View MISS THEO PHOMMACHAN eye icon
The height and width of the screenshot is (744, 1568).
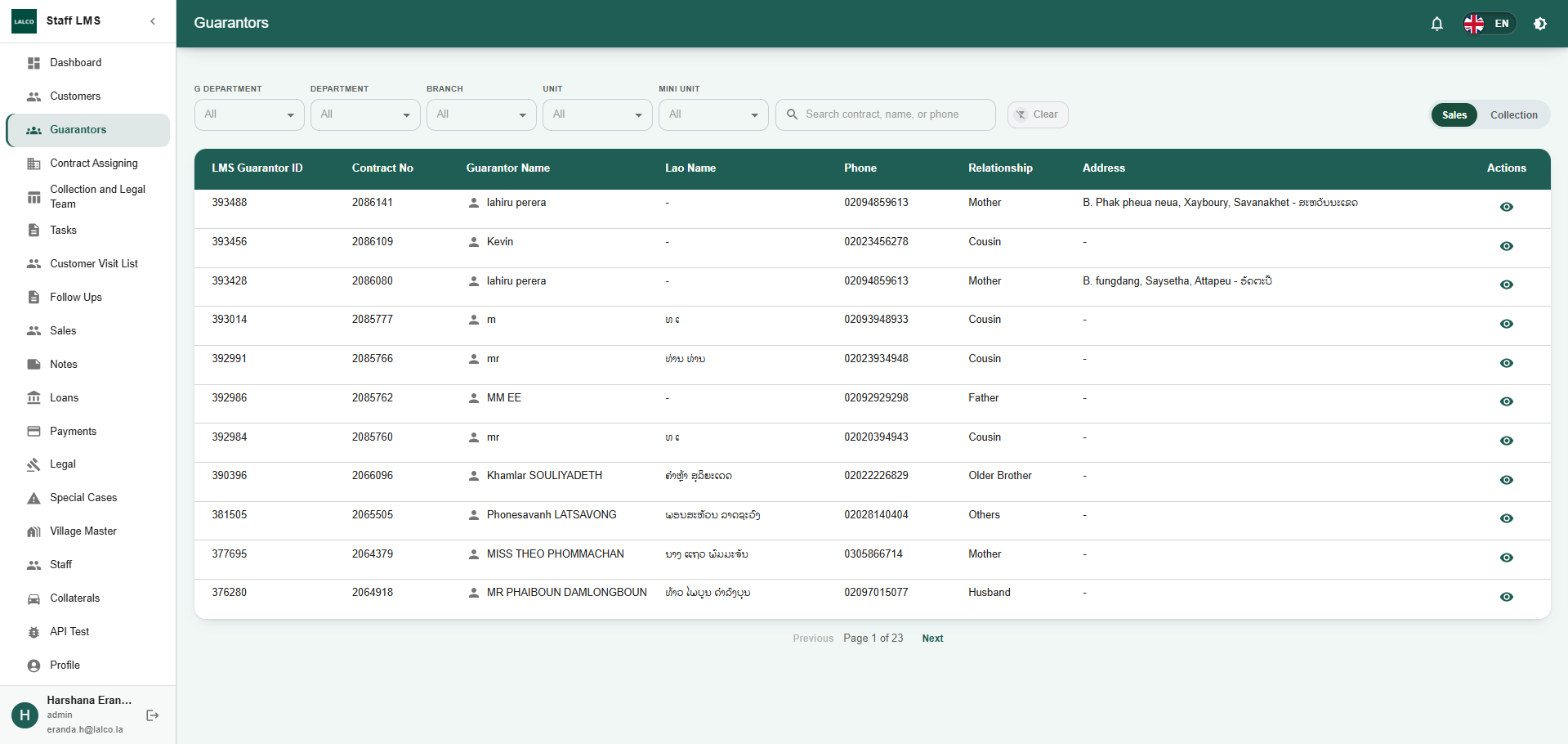pyautogui.click(x=1507, y=558)
